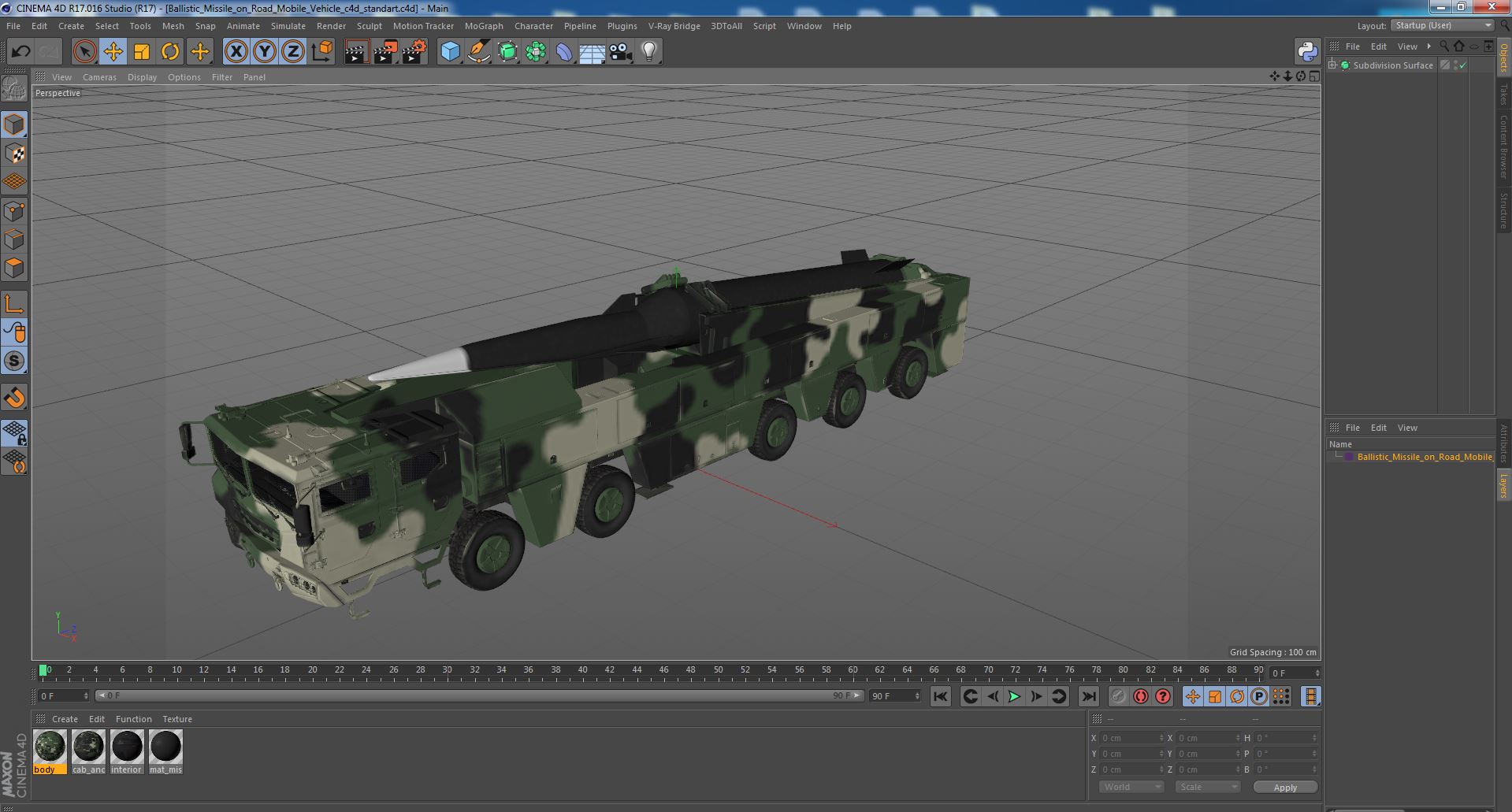Toggle Workplane lock icon
This screenshot has height=812, width=1512.
tap(14, 432)
